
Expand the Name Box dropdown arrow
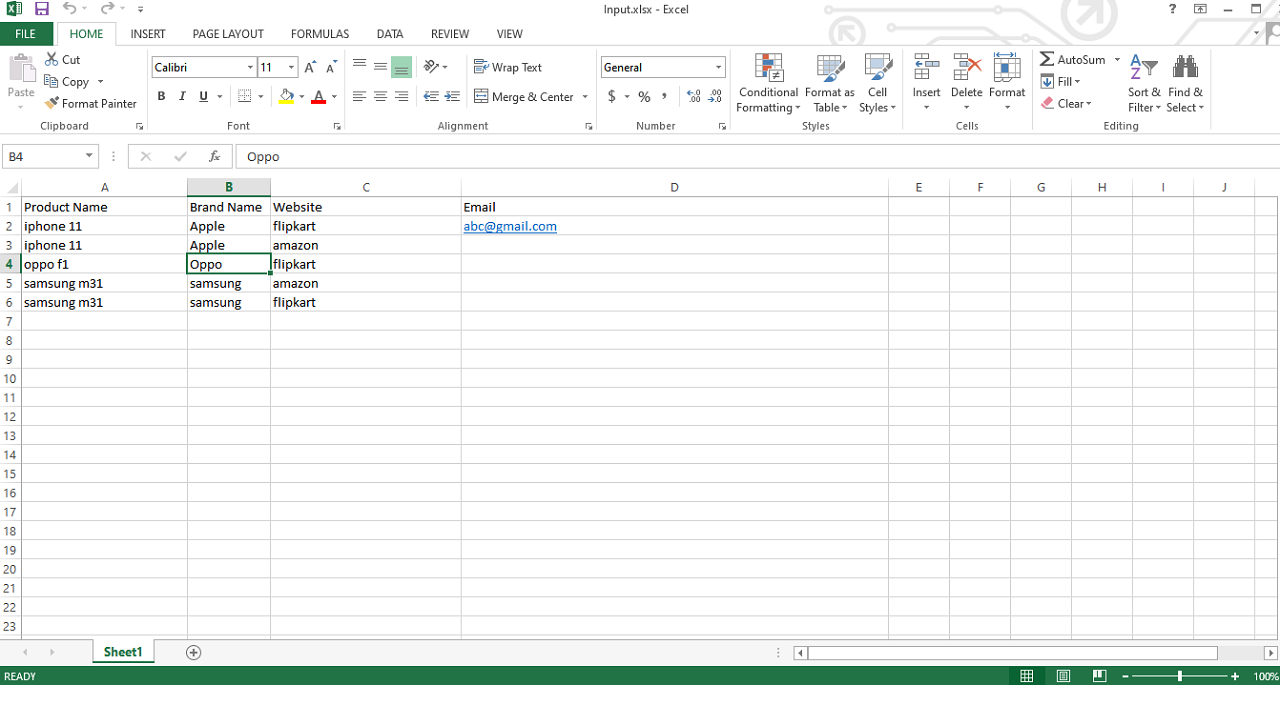pyautogui.click(x=89, y=157)
